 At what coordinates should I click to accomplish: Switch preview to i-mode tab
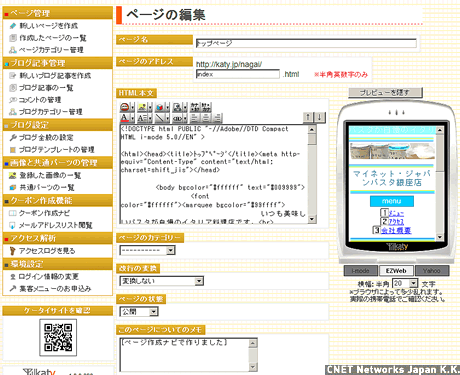coord(361,271)
